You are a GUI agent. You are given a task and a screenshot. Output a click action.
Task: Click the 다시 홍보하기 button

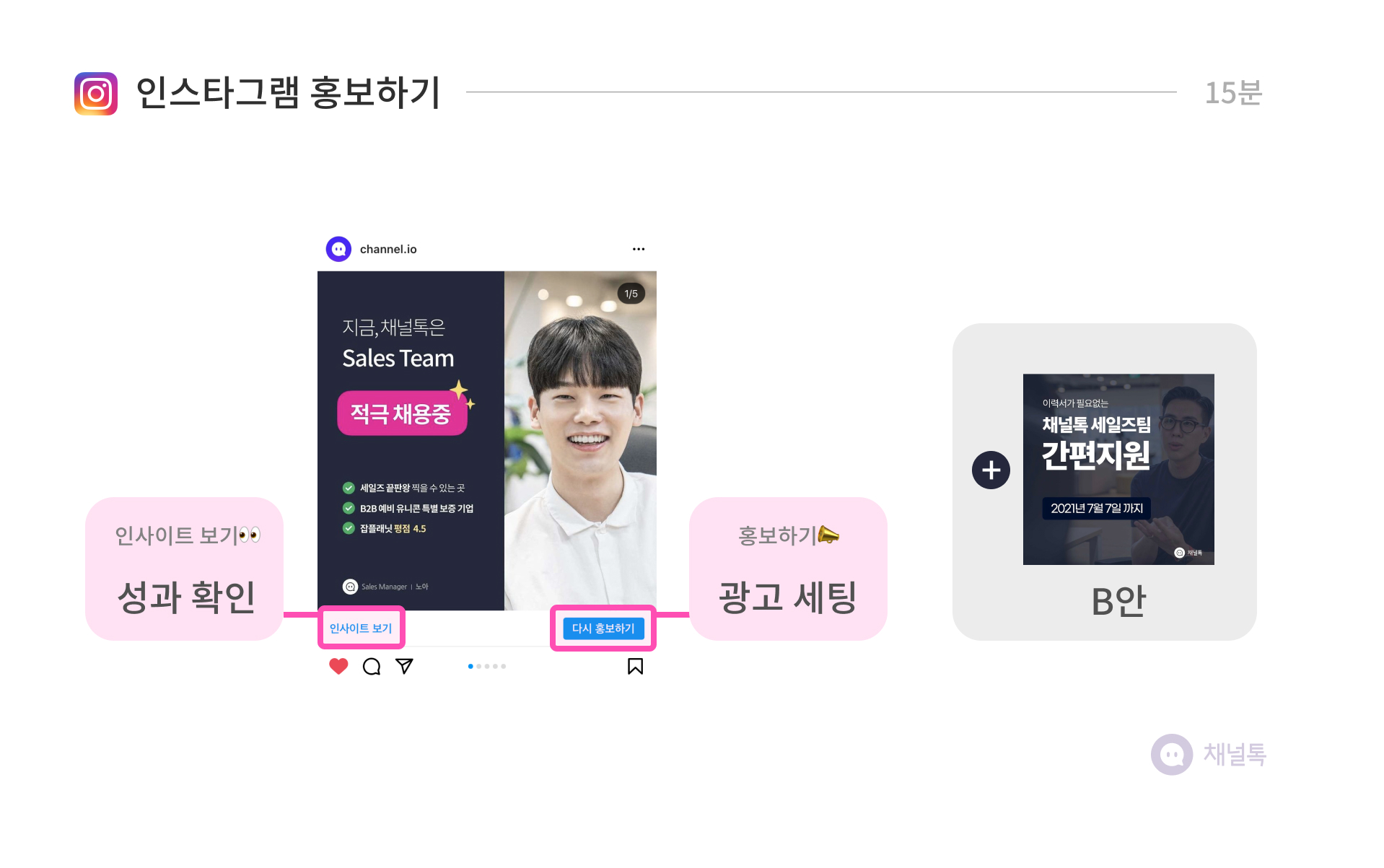pyautogui.click(x=603, y=628)
